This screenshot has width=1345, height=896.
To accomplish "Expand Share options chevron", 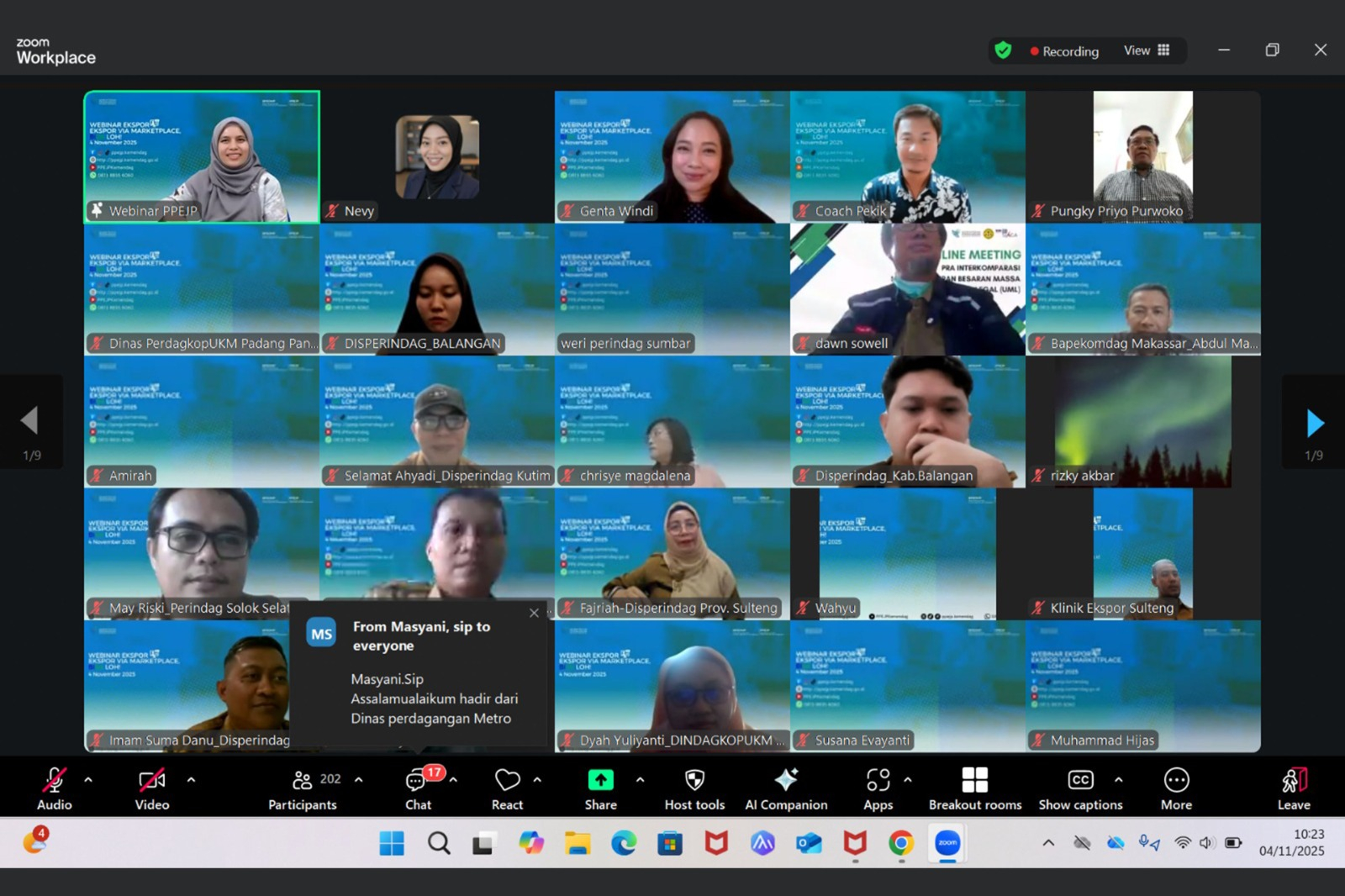I will [x=640, y=780].
